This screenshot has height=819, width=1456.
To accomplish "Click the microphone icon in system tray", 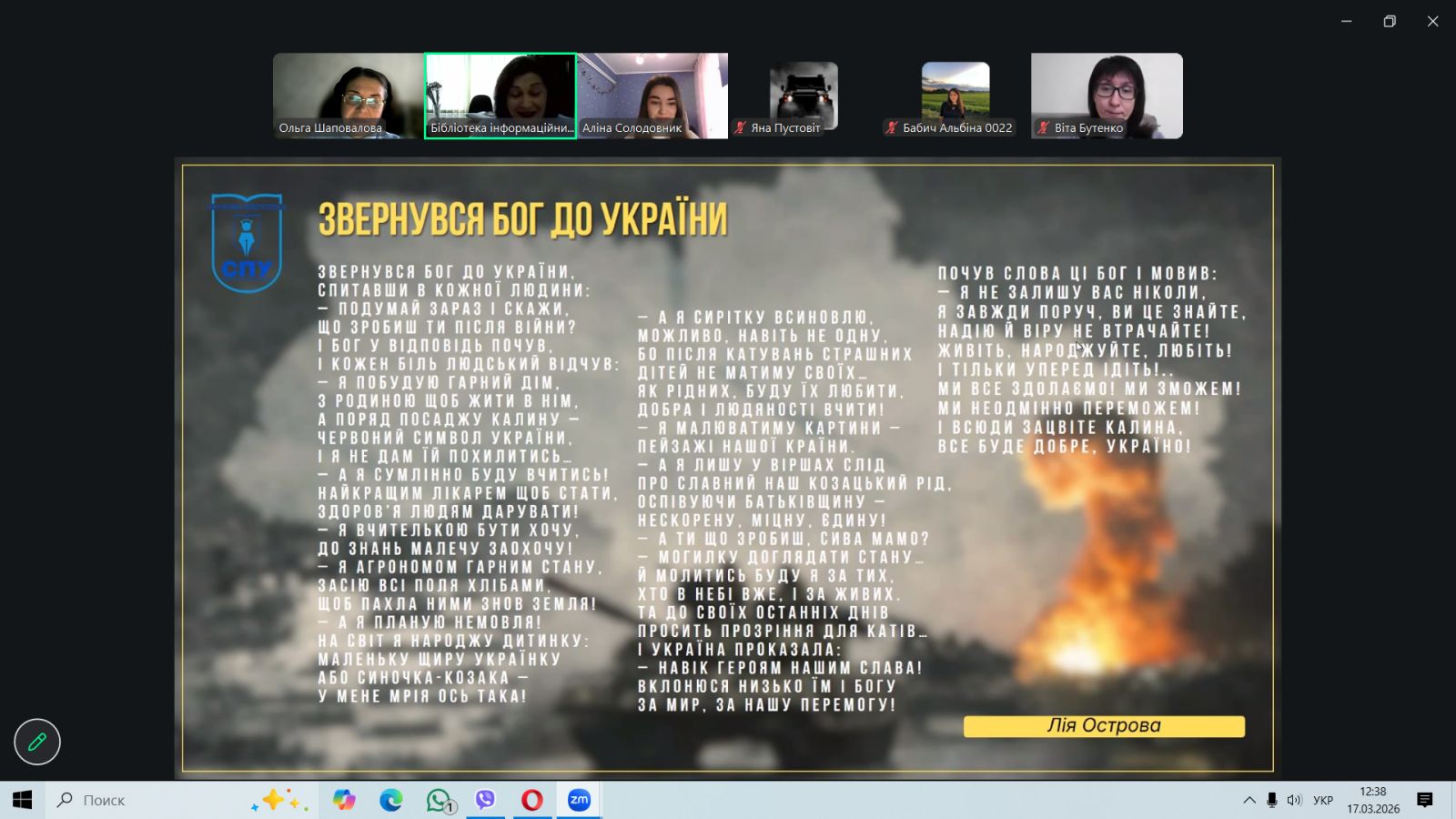I will pyautogui.click(x=1271, y=800).
